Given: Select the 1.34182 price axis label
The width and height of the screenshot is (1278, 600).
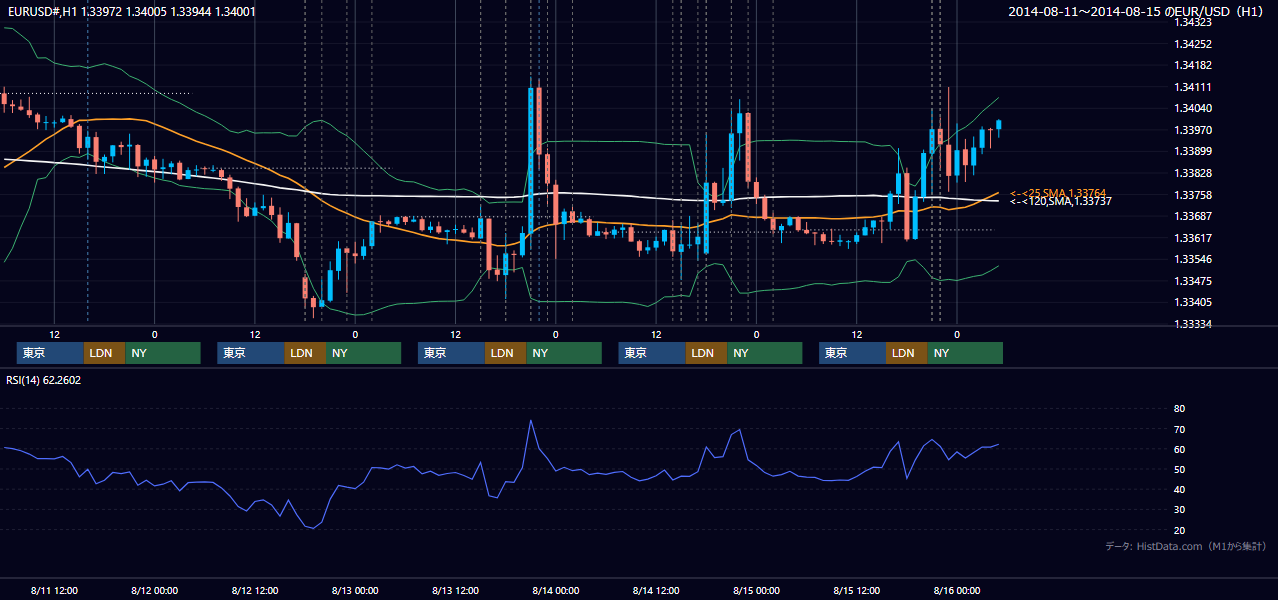Looking at the screenshot, I should [x=1193, y=65].
